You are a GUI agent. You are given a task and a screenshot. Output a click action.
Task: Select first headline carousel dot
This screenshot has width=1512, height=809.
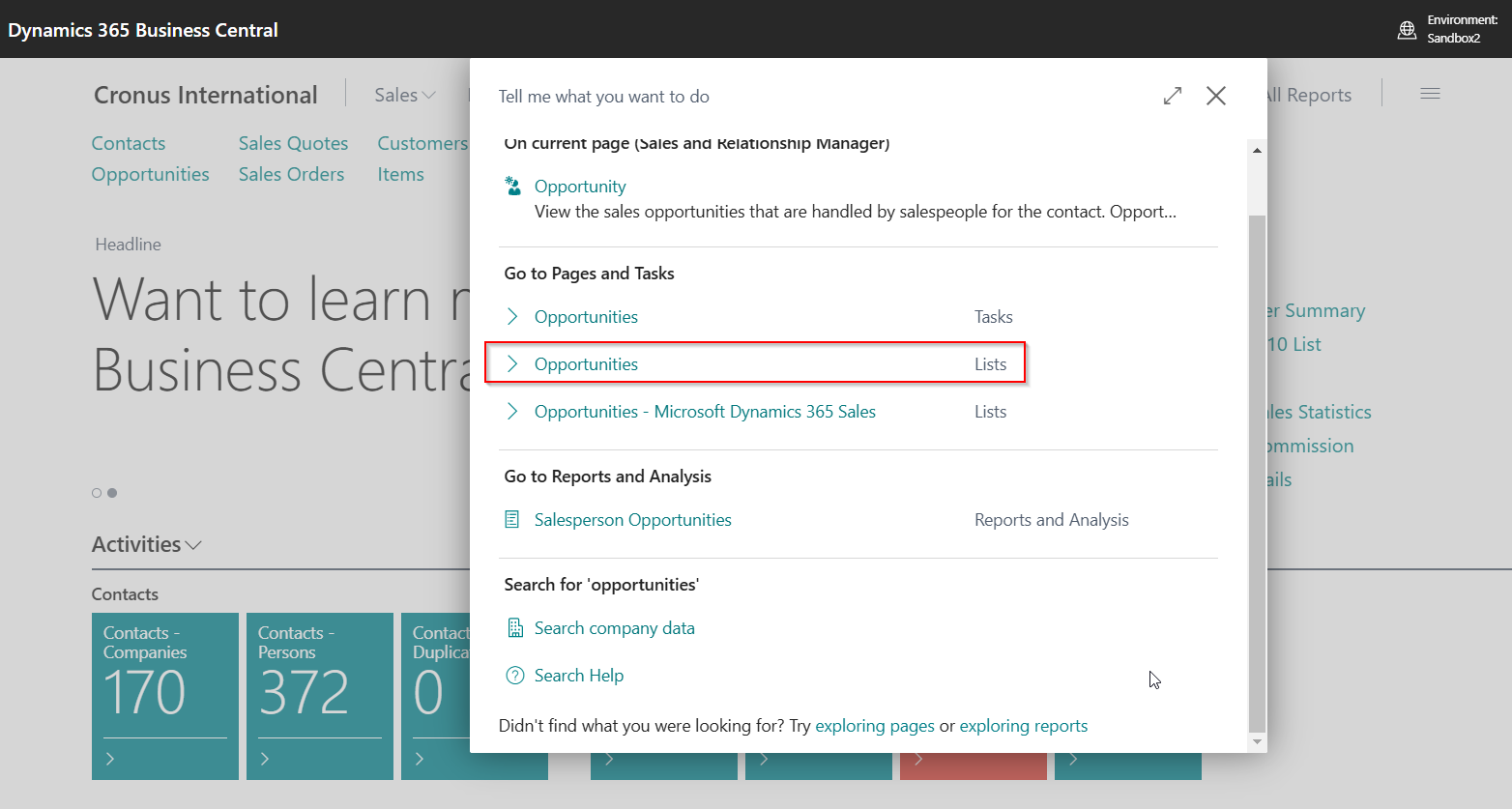pyautogui.click(x=97, y=493)
